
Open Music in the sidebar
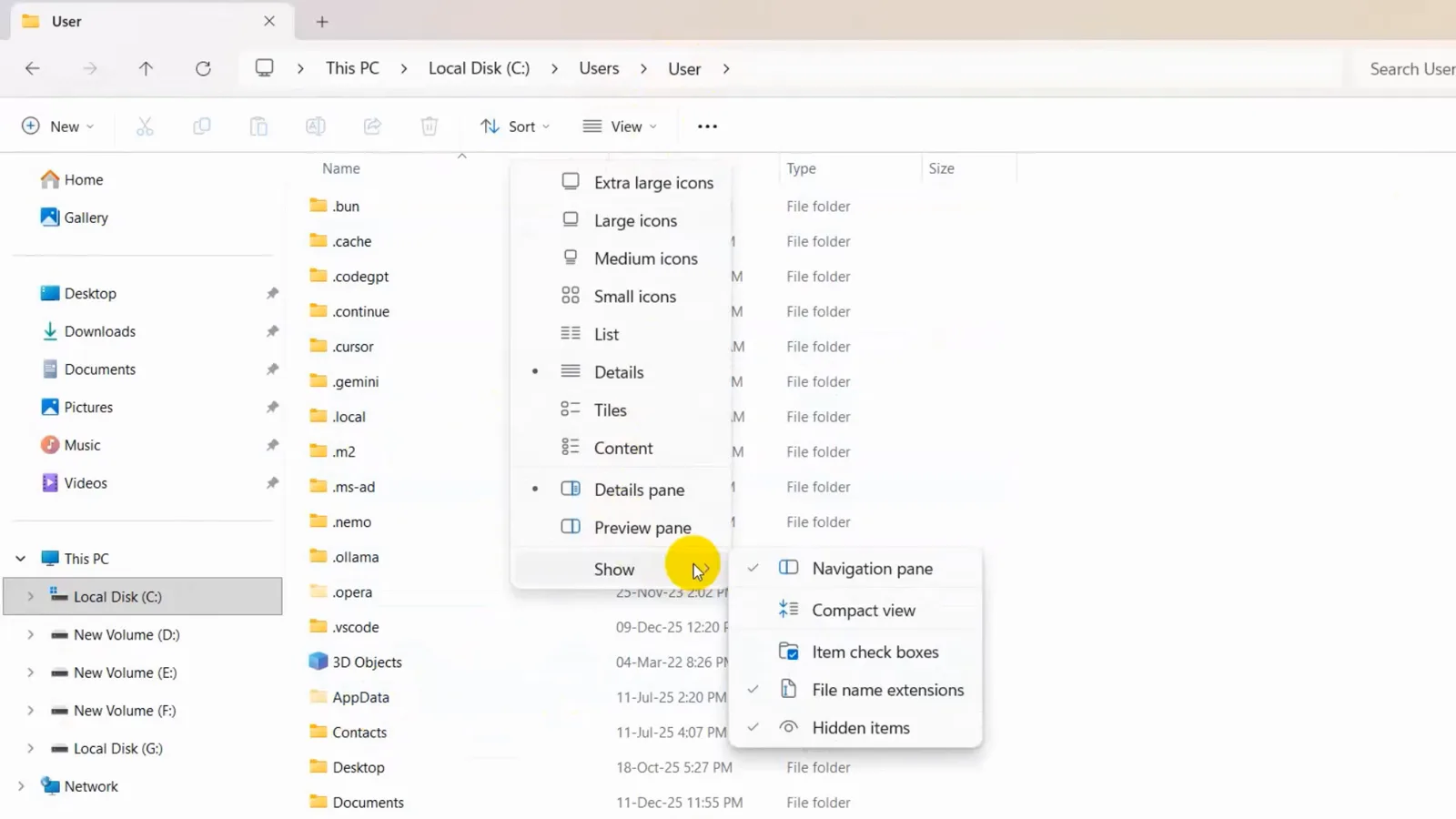click(x=70, y=445)
